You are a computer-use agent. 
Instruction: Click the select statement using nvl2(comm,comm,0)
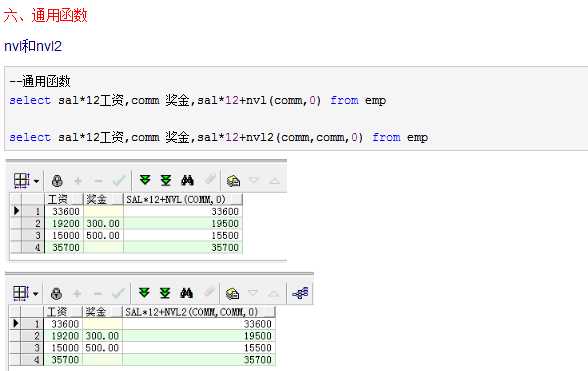[219, 137]
